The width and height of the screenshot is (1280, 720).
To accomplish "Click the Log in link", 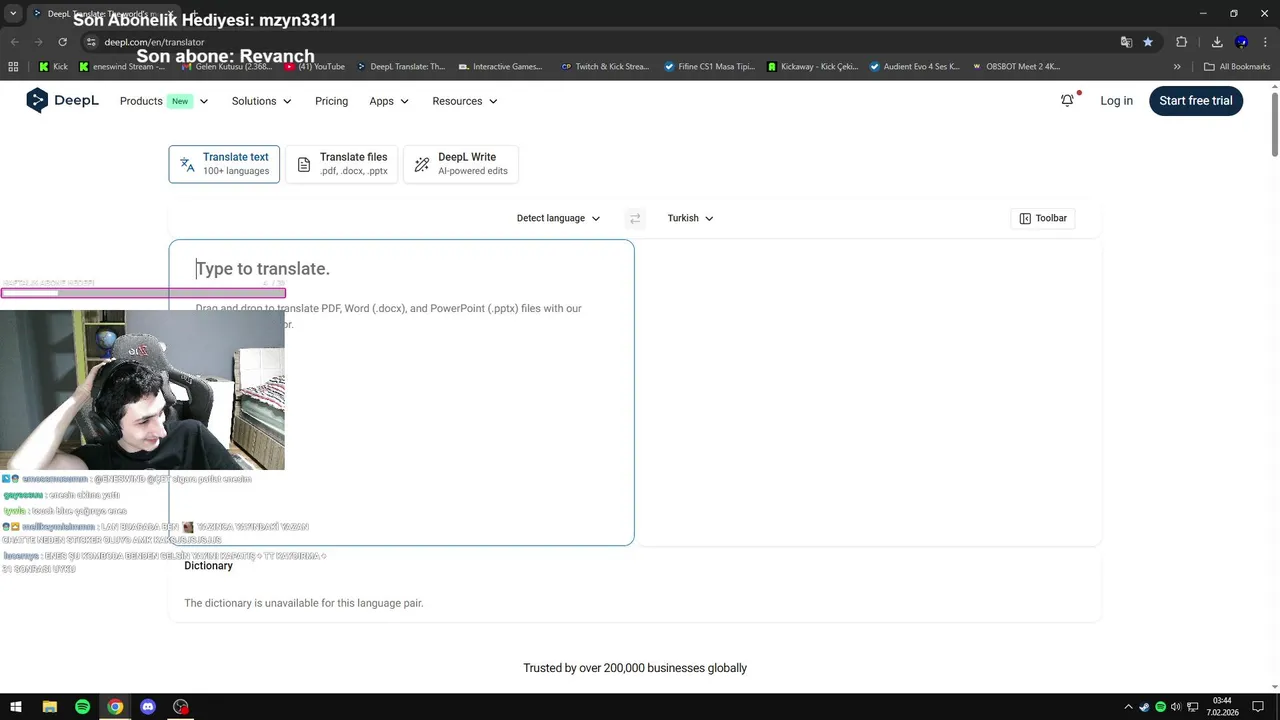I will pyautogui.click(x=1116, y=101).
